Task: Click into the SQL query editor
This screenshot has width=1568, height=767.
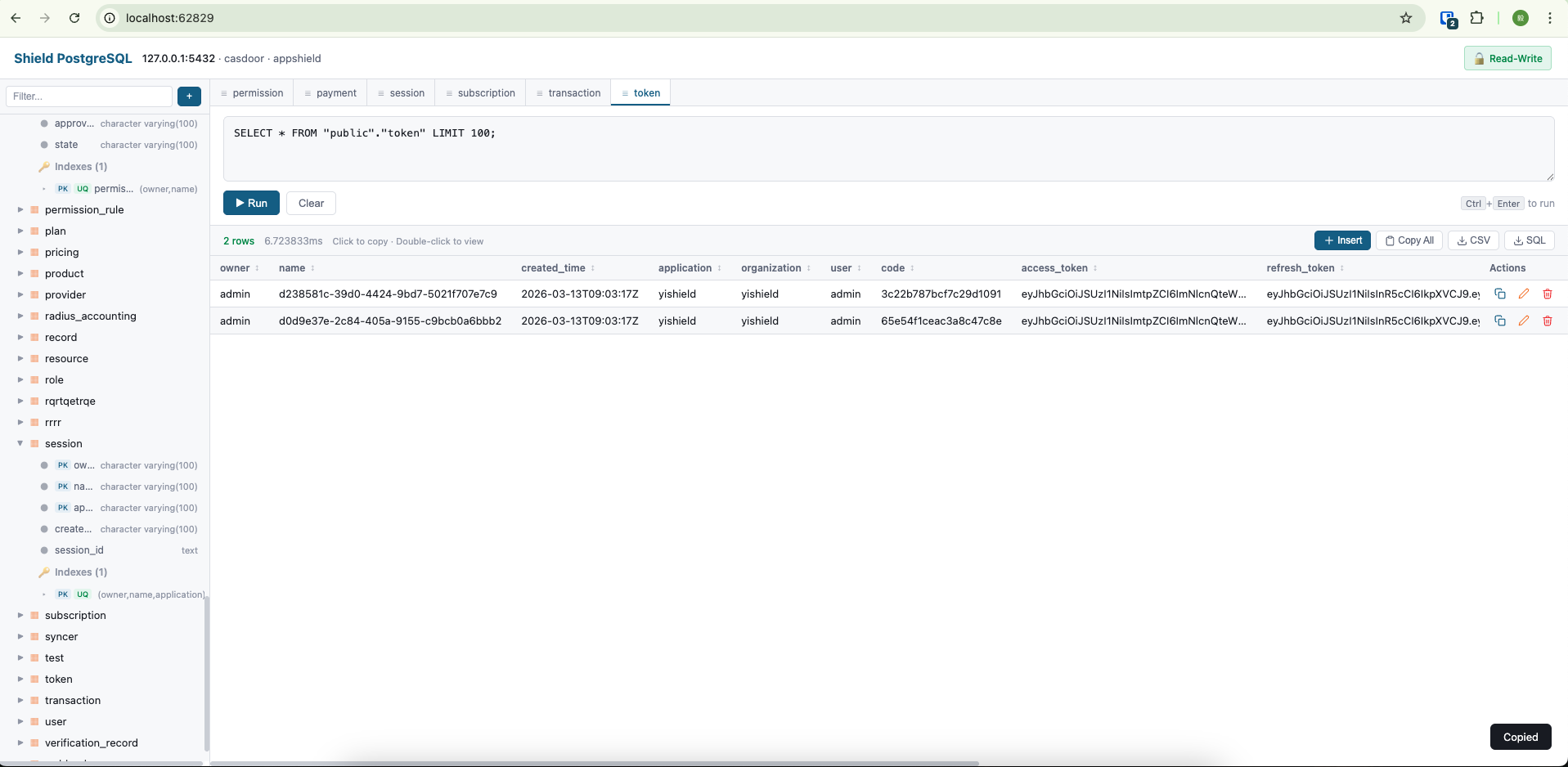Action: coord(888,149)
